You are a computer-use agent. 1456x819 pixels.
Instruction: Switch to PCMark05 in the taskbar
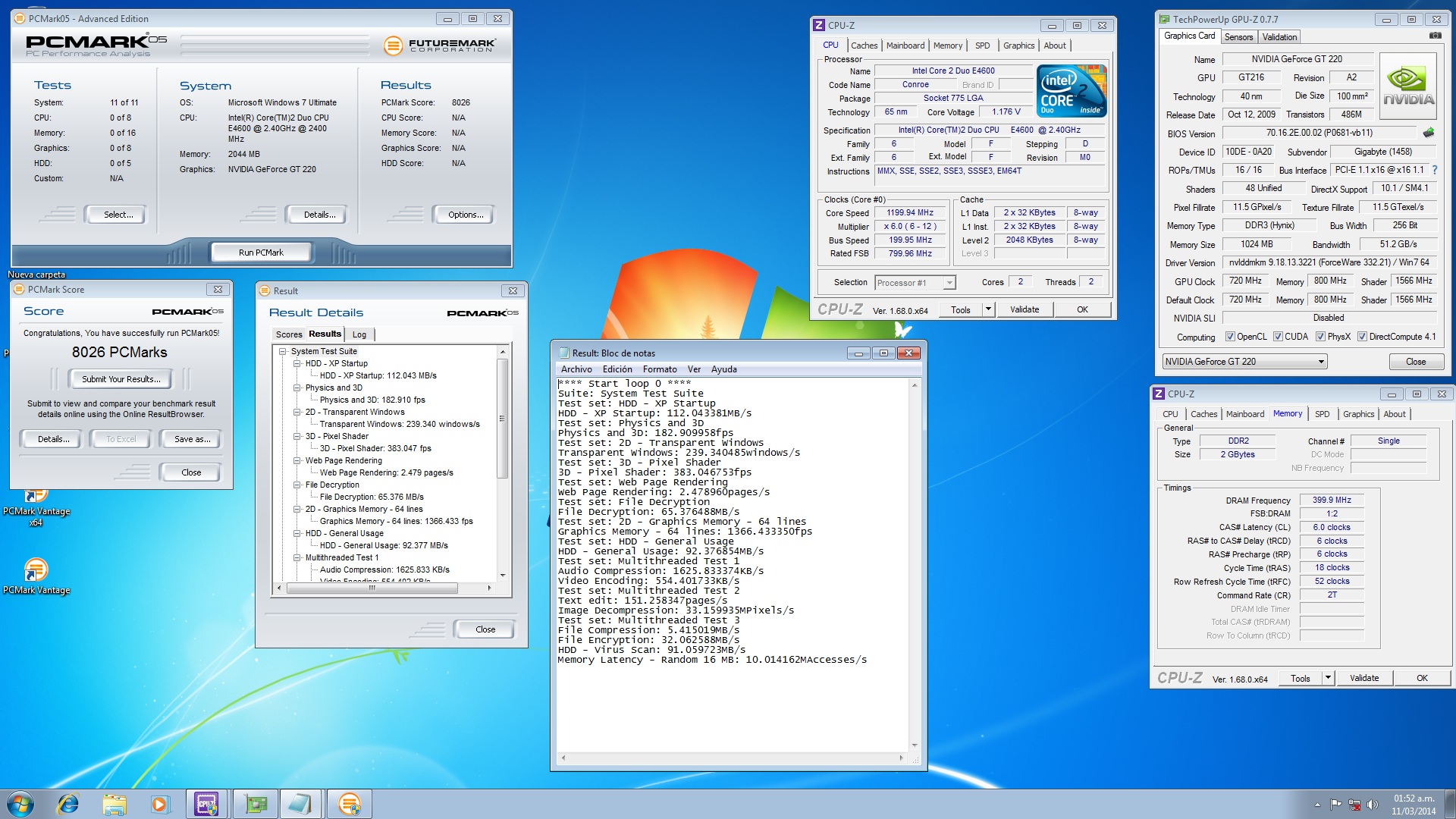(349, 804)
